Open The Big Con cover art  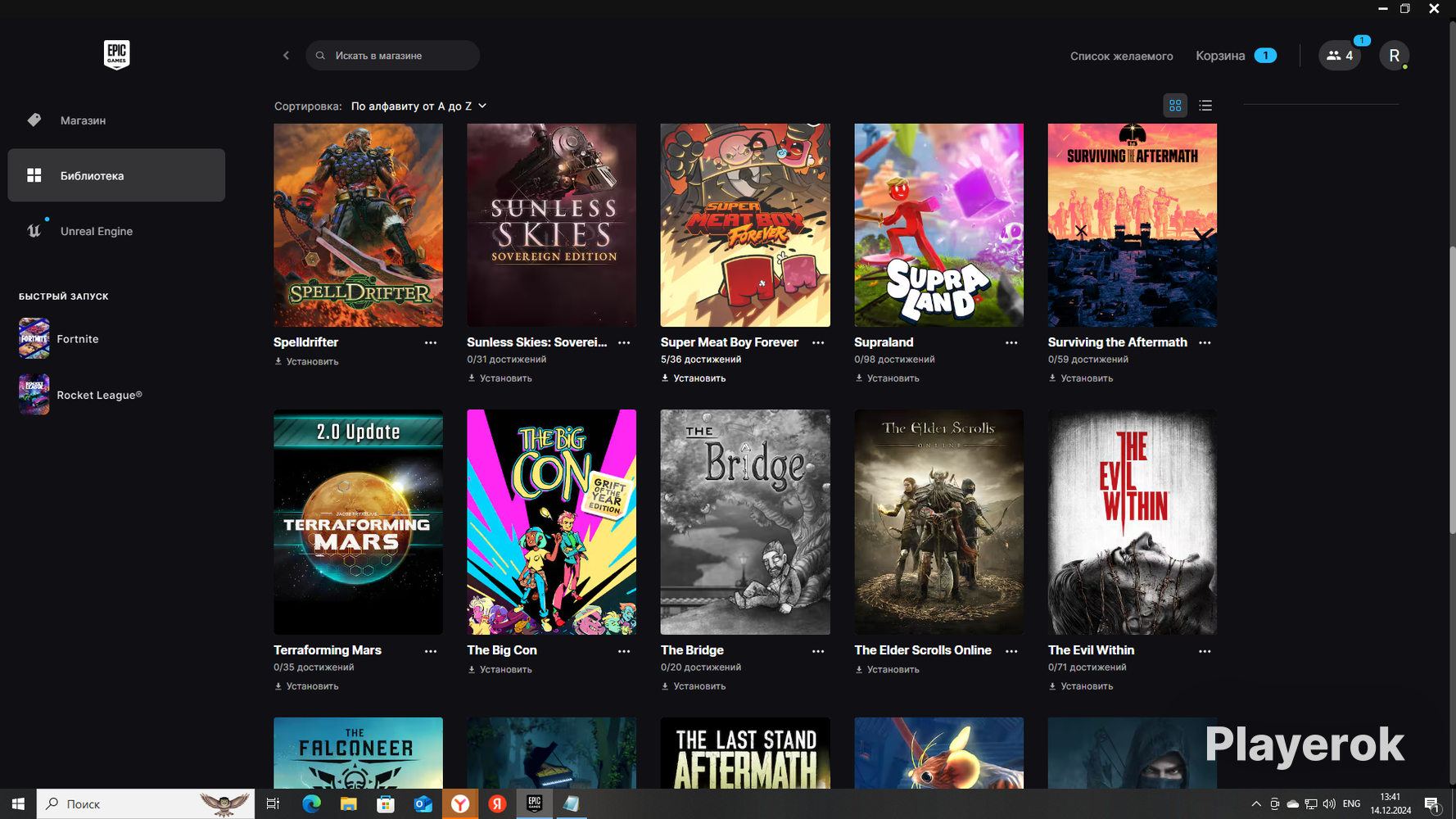(551, 522)
